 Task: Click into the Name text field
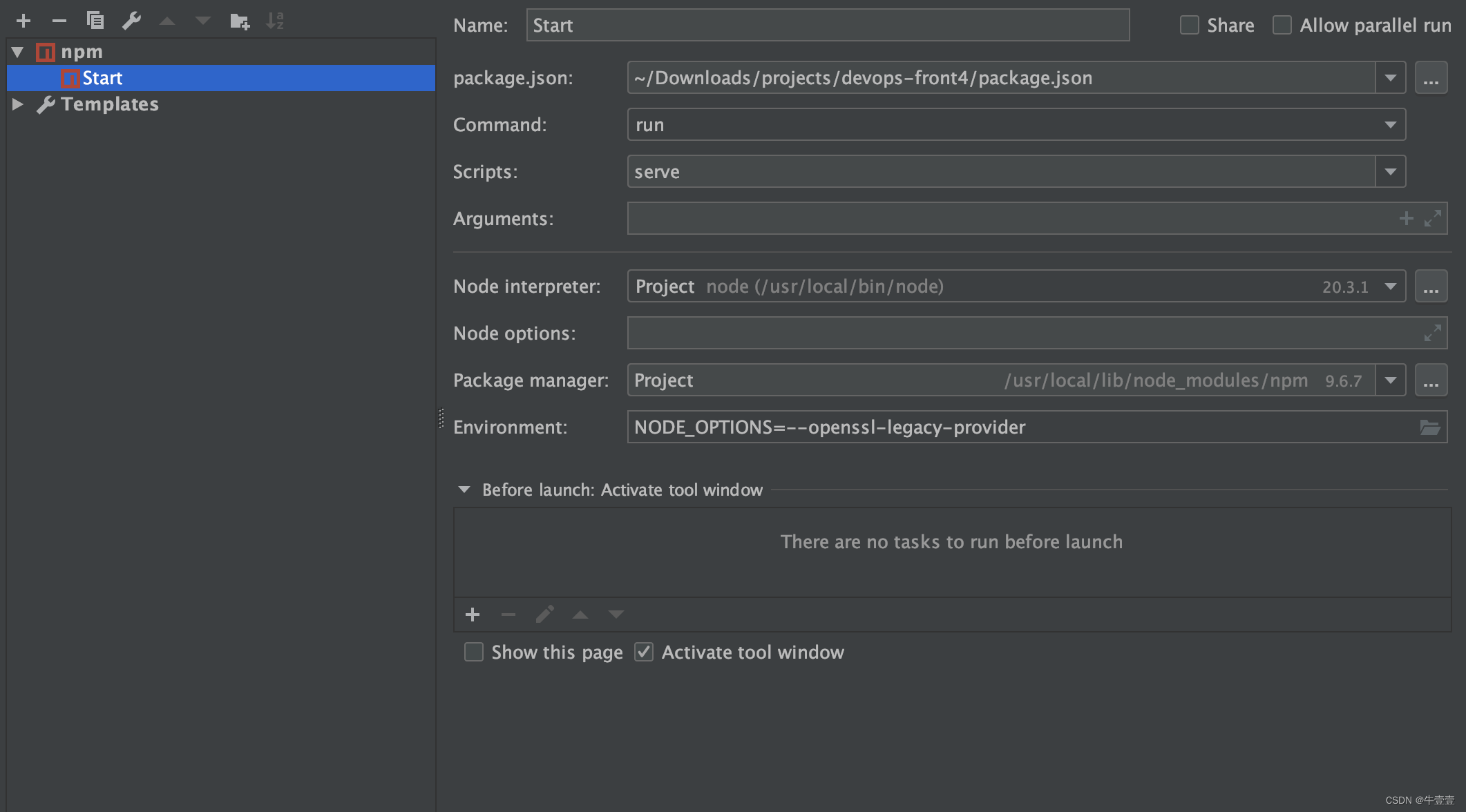coord(827,26)
